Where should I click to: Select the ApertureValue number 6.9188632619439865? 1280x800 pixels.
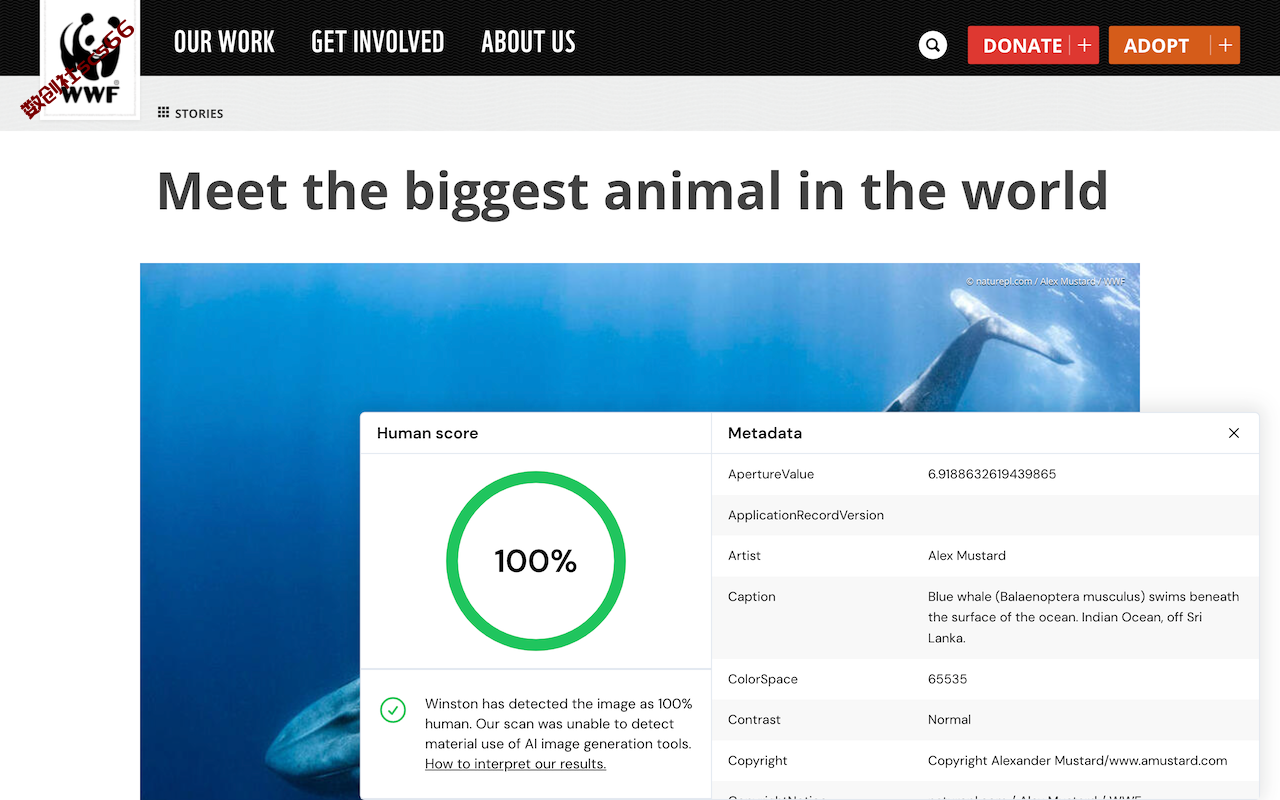pos(992,474)
